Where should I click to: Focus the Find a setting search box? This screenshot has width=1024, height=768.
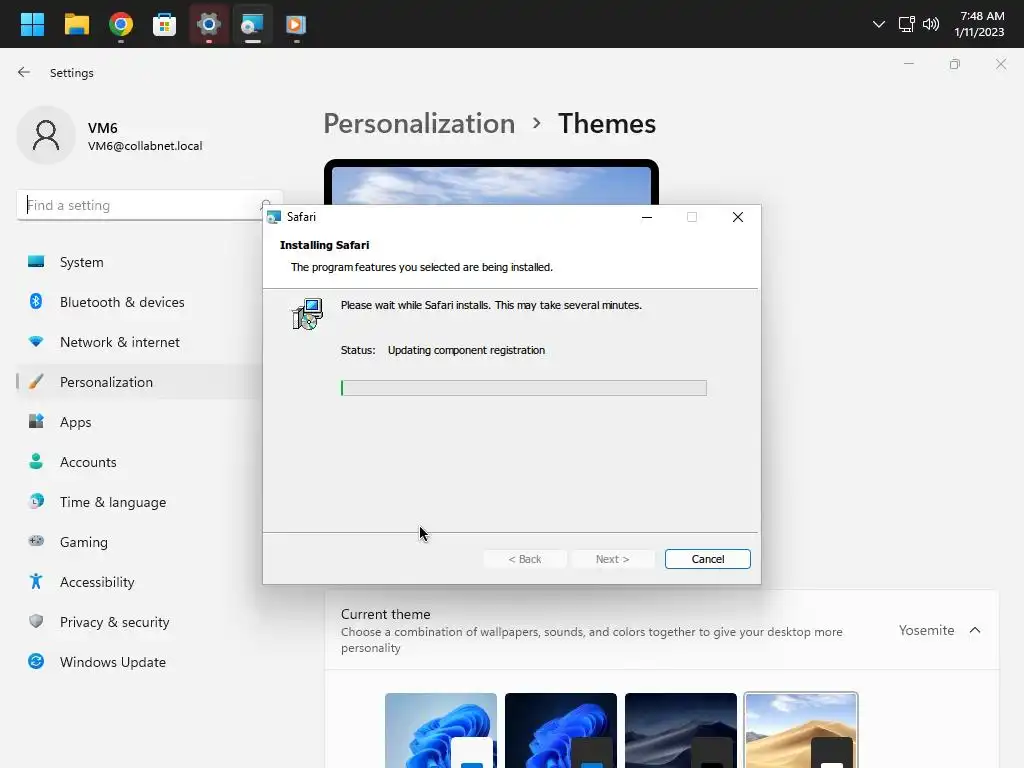click(x=149, y=205)
